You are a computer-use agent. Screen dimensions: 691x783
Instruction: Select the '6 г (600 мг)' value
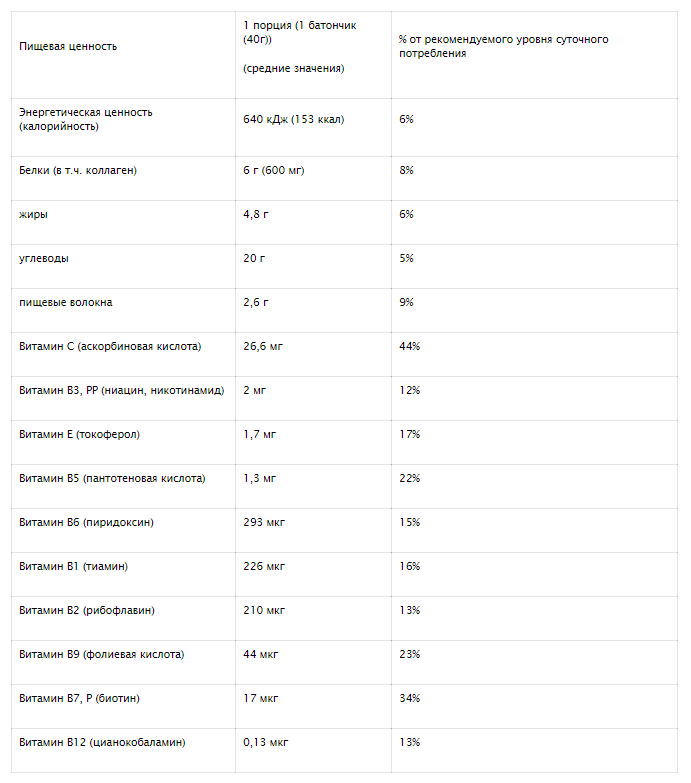click(x=274, y=170)
